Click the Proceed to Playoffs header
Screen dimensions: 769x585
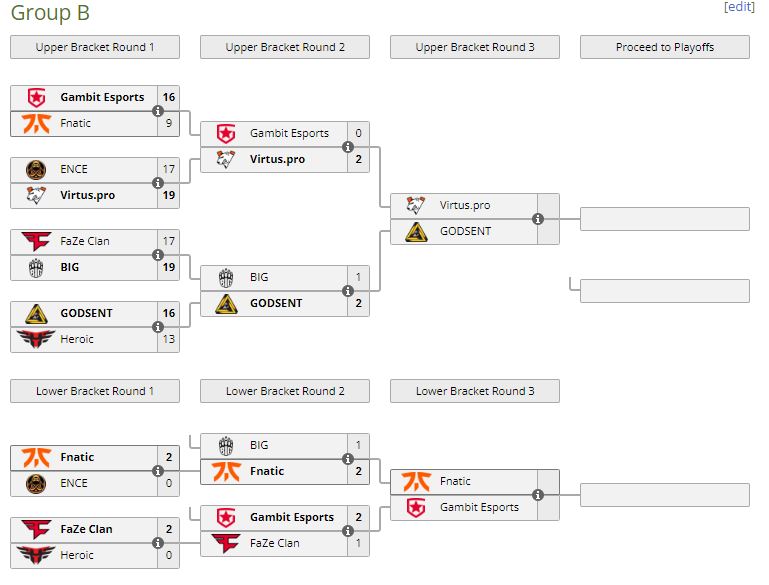click(x=665, y=47)
